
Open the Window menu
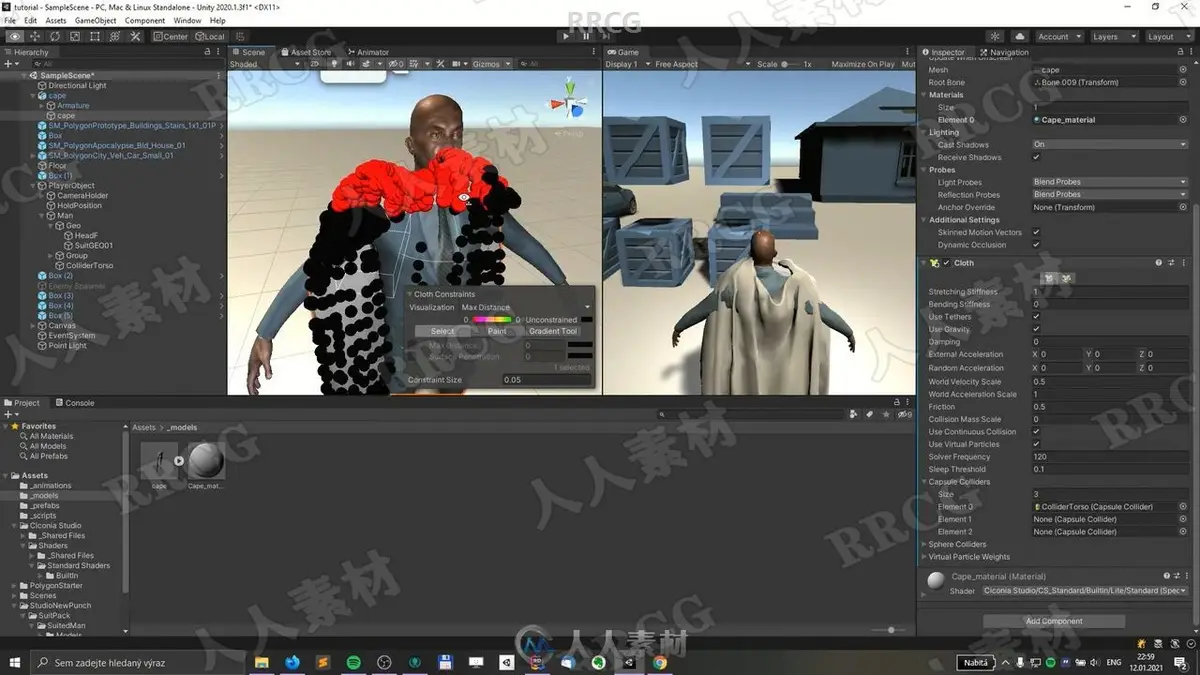tap(187, 20)
